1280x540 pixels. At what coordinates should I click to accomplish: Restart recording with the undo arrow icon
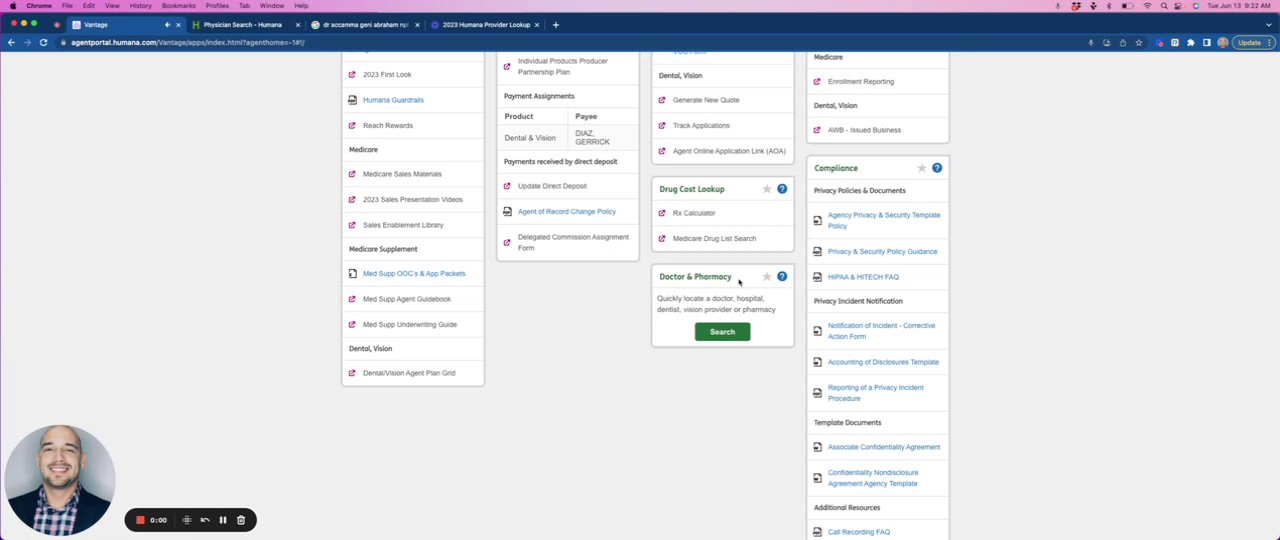click(205, 520)
